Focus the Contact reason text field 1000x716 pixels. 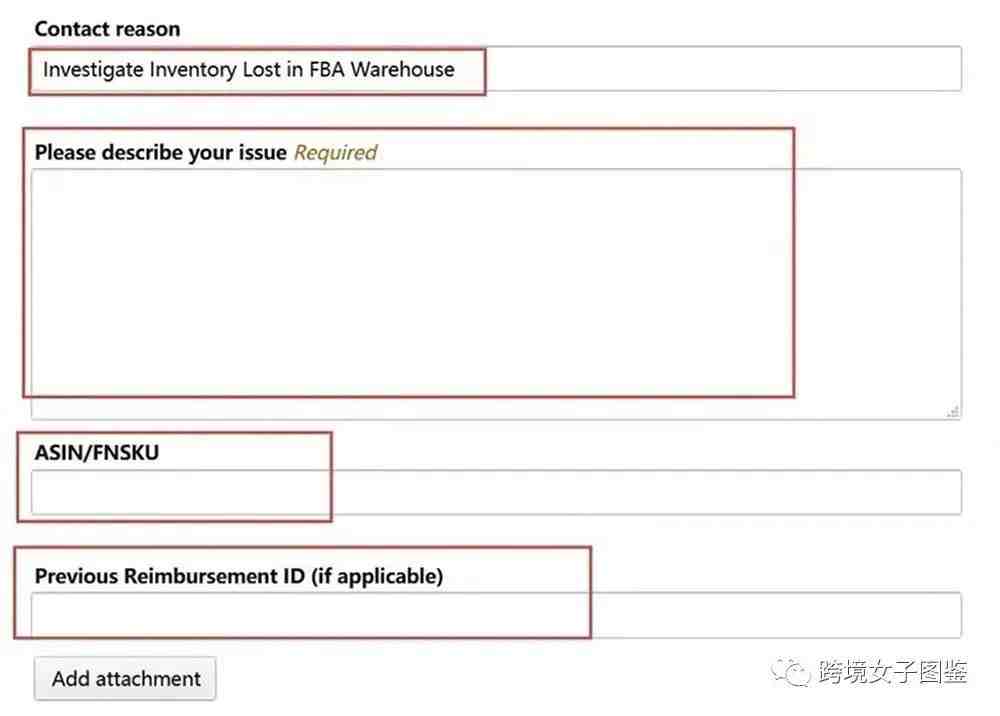[x=496, y=69]
